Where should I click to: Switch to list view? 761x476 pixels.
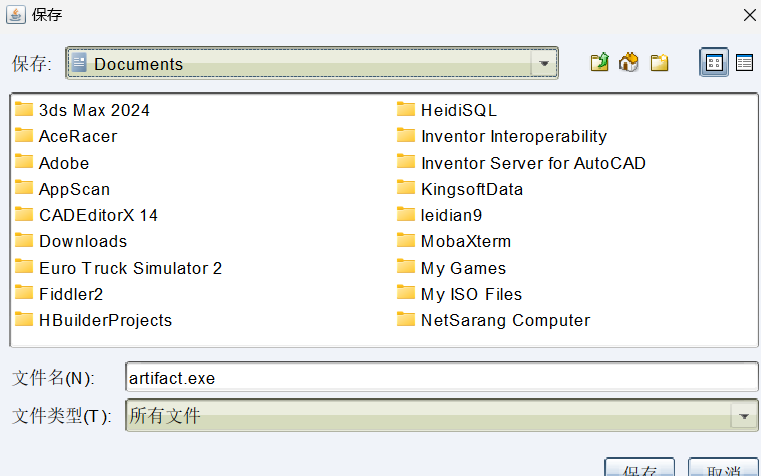[714, 62]
